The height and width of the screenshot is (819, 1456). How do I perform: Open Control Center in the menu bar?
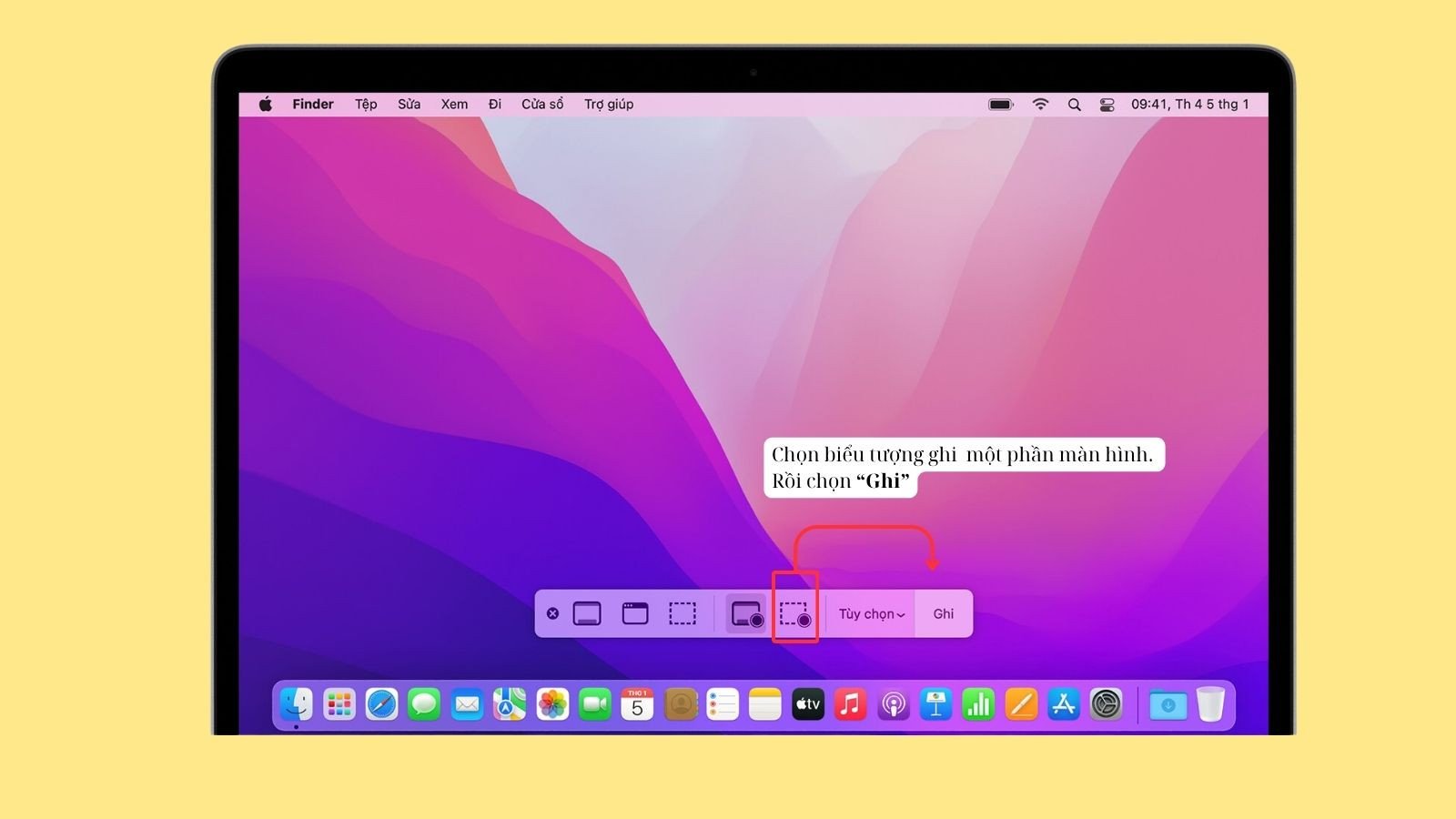[1107, 104]
